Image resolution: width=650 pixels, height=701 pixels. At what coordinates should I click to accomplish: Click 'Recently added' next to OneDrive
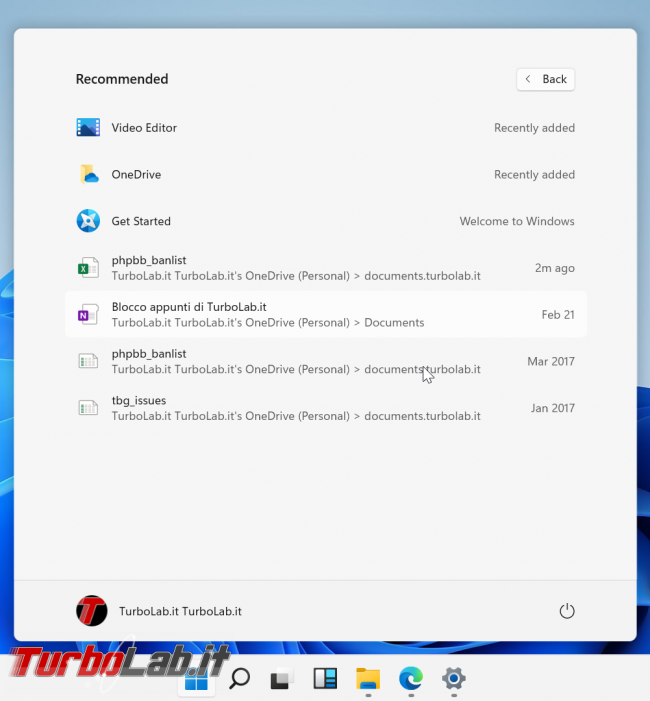pos(534,174)
